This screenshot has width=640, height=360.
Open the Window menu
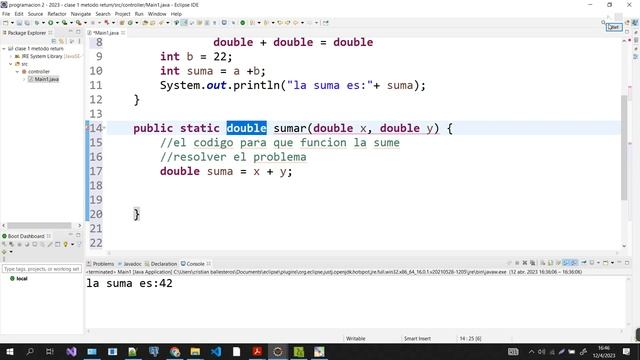(157, 14)
